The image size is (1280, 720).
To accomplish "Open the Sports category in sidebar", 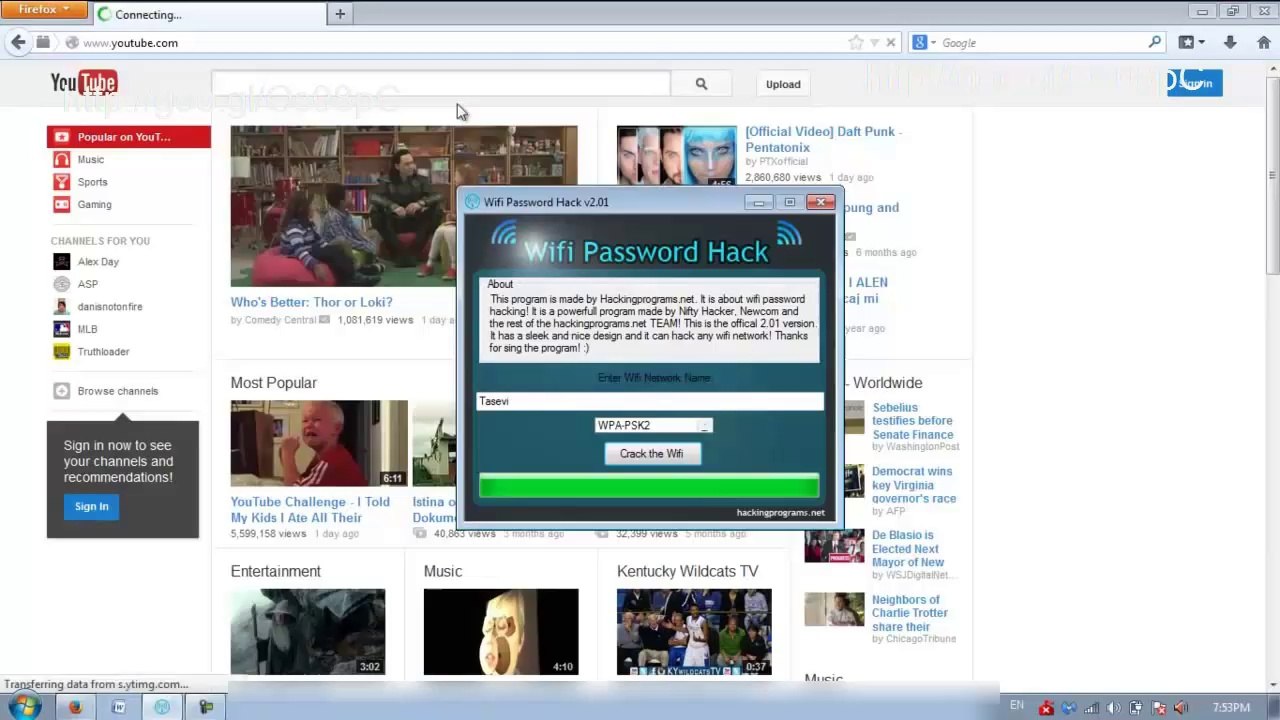I will click(92, 182).
